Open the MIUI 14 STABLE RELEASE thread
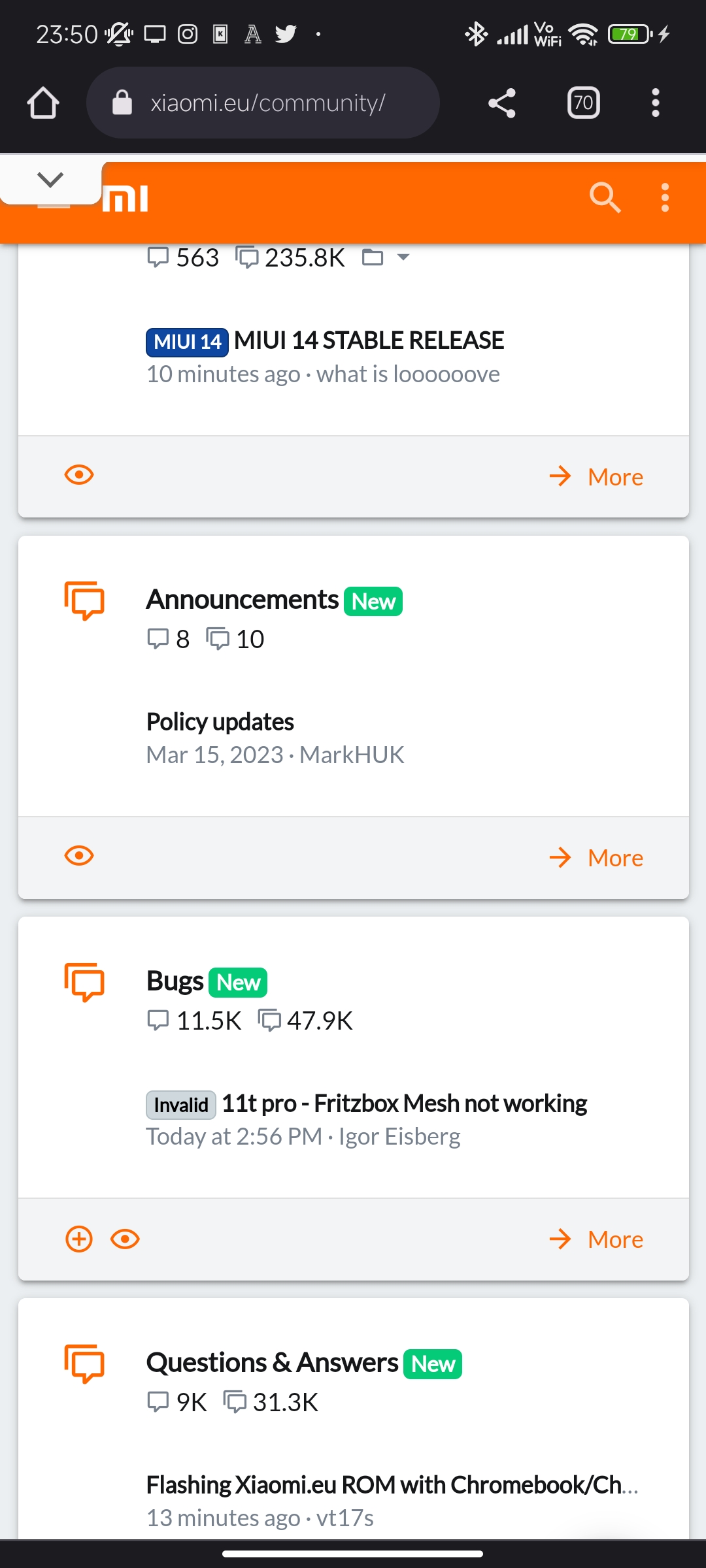Viewport: 706px width, 1568px height. click(x=369, y=340)
